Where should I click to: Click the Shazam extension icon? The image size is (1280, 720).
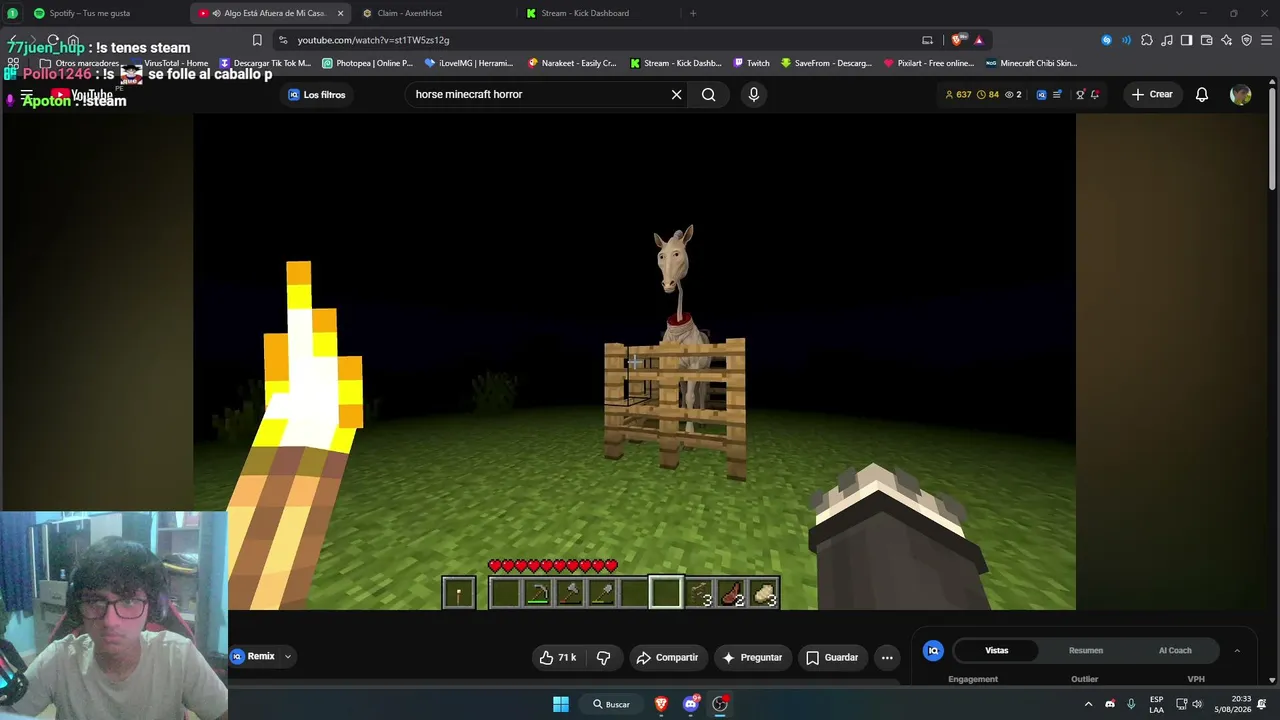point(1106,40)
